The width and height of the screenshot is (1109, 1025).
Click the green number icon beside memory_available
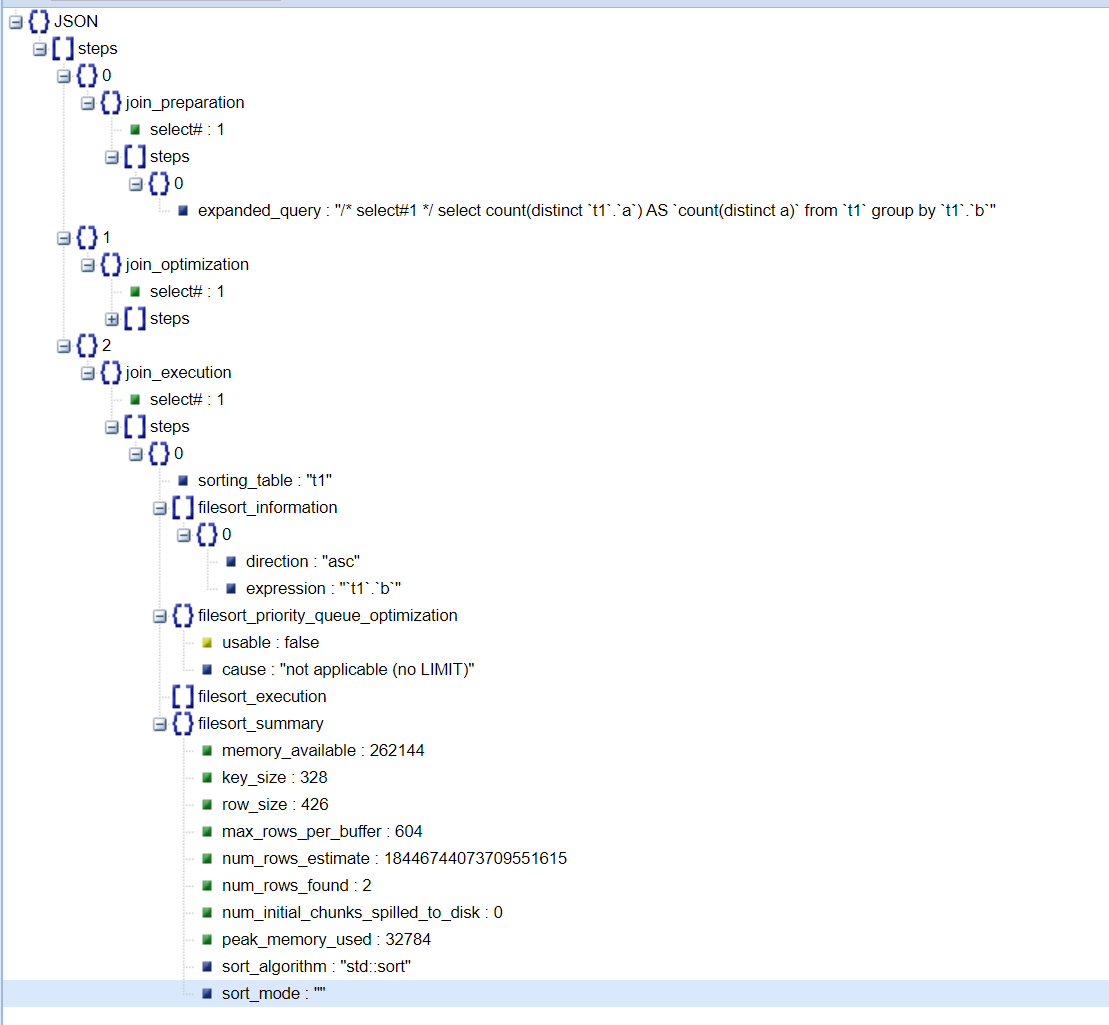(x=207, y=751)
